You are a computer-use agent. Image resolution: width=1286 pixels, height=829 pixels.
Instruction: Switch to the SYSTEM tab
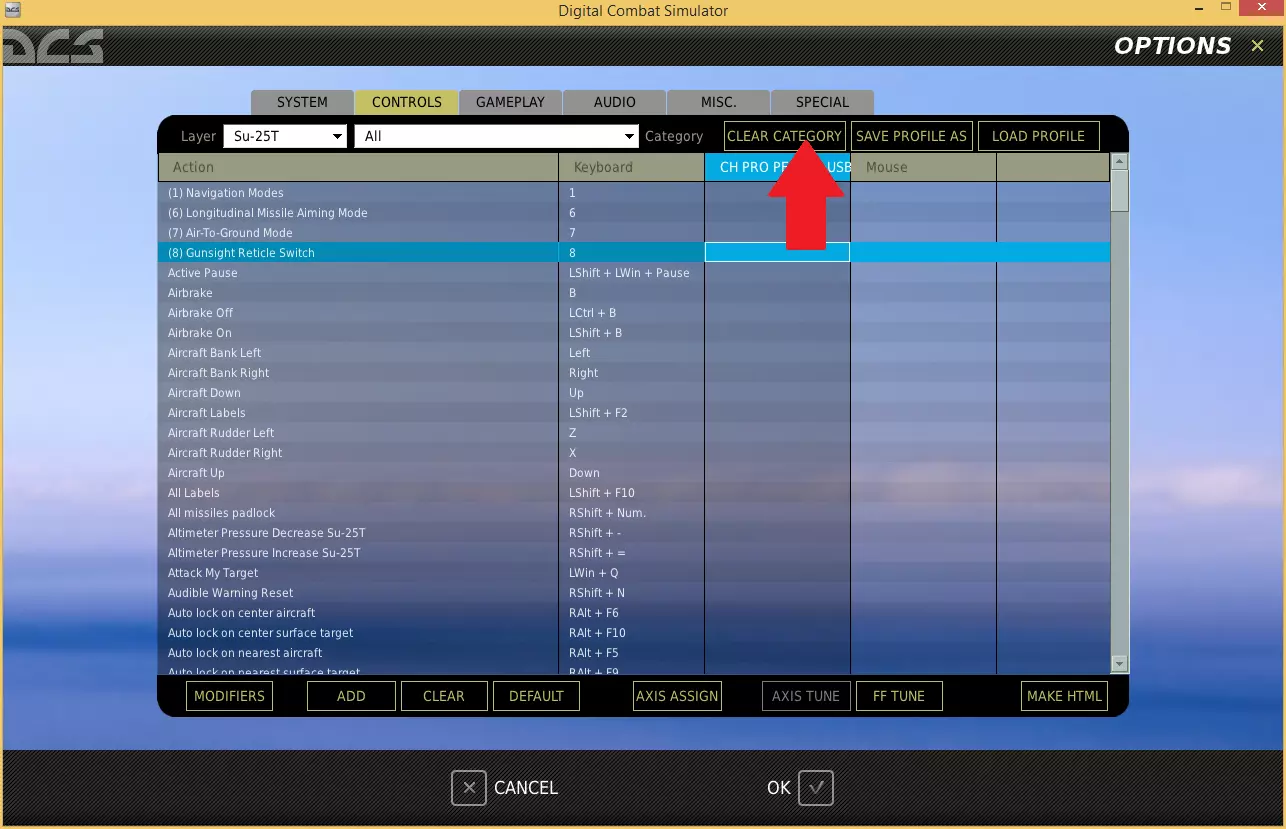pos(302,102)
